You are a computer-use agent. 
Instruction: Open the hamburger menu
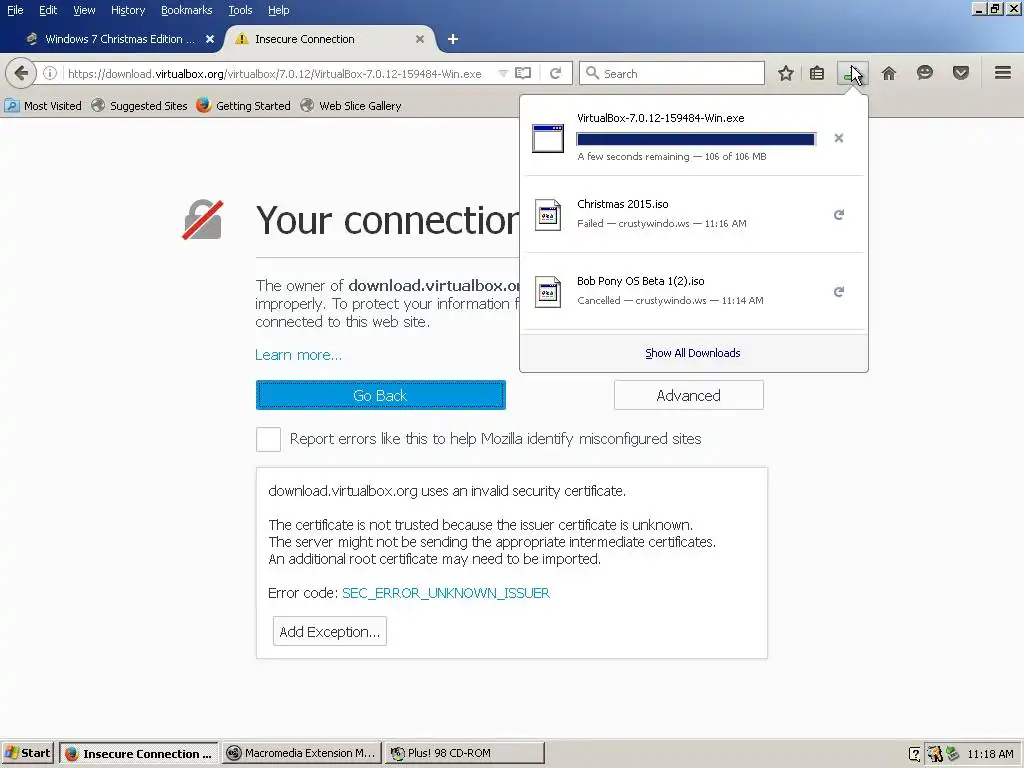(x=1002, y=73)
